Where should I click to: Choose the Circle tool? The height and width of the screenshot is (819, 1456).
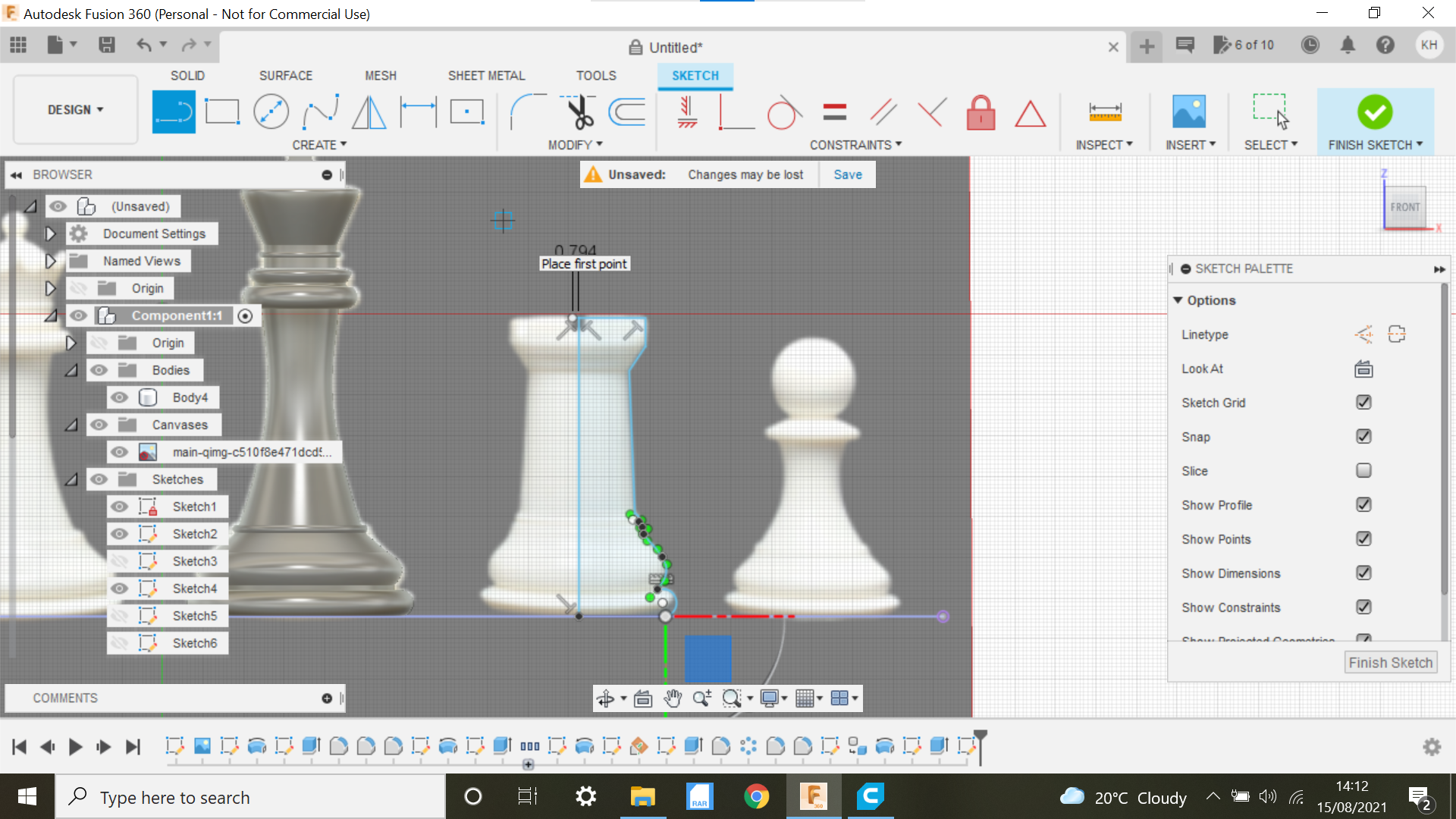tap(271, 111)
